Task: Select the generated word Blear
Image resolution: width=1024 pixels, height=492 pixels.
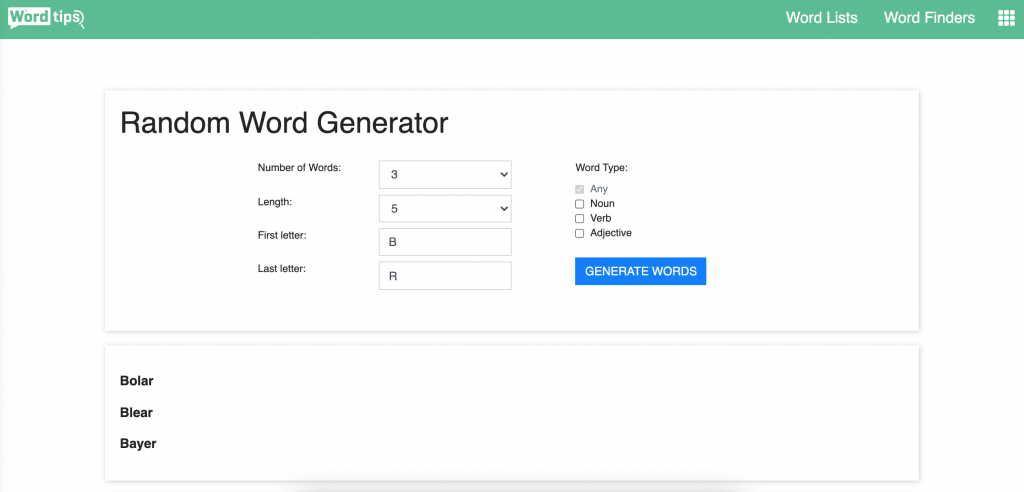Action: click(x=136, y=412)
